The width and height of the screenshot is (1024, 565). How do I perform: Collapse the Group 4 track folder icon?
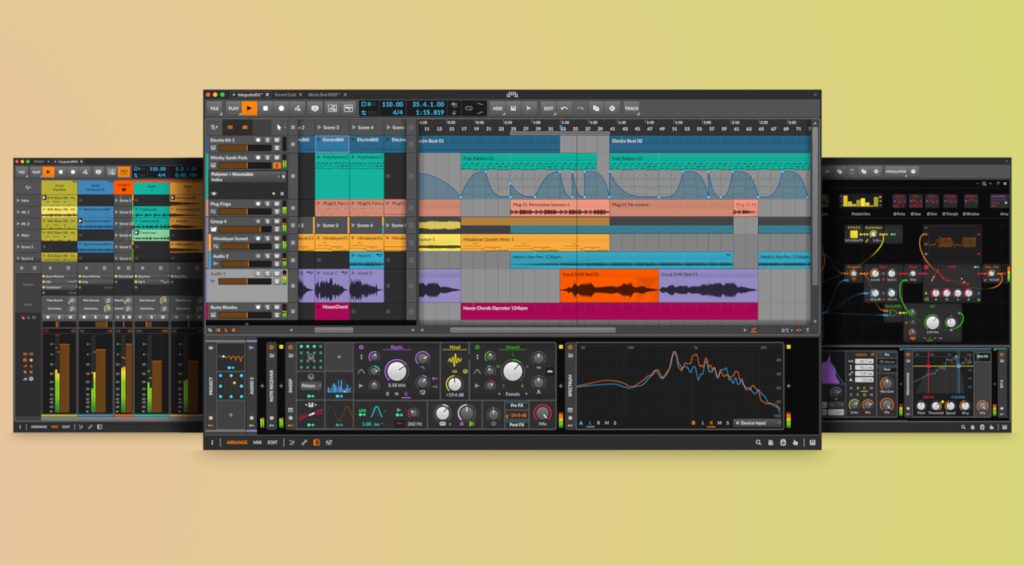click(214, 229)
